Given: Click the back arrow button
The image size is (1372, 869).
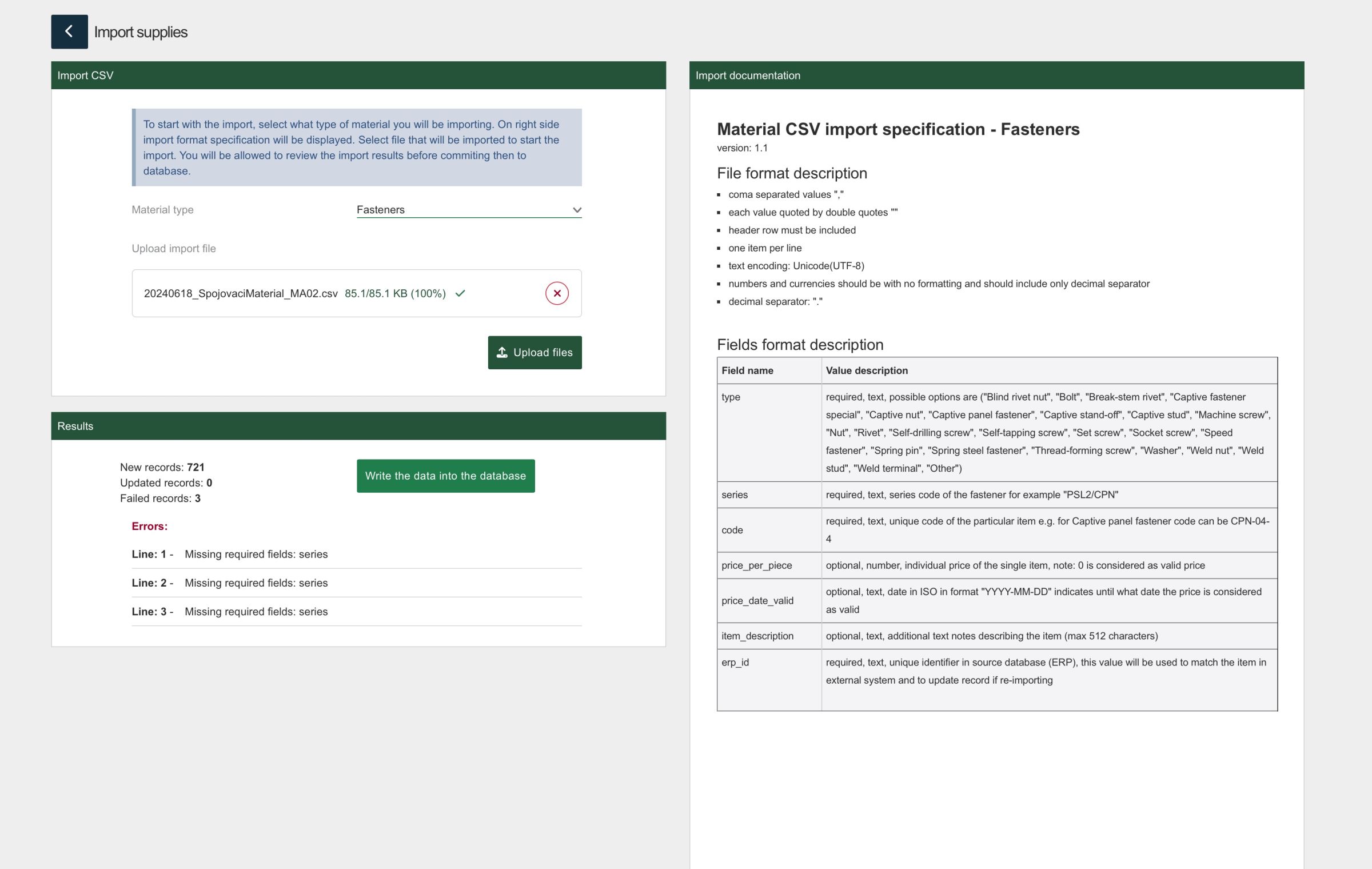Looking at the screenshot, I should [69, 31].
